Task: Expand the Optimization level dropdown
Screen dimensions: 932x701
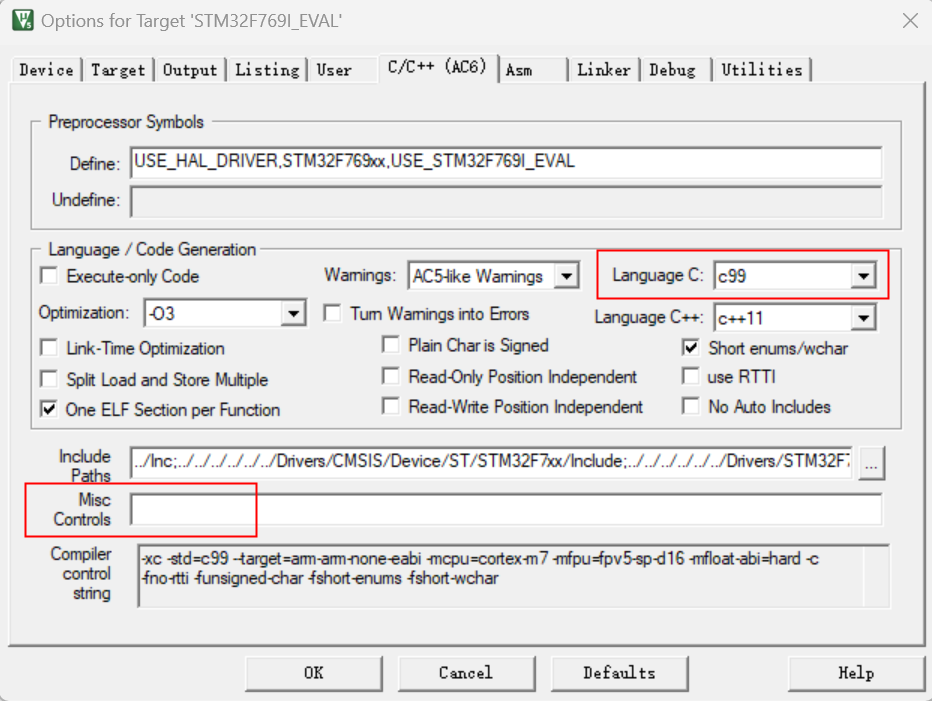Action: (293, 314)
